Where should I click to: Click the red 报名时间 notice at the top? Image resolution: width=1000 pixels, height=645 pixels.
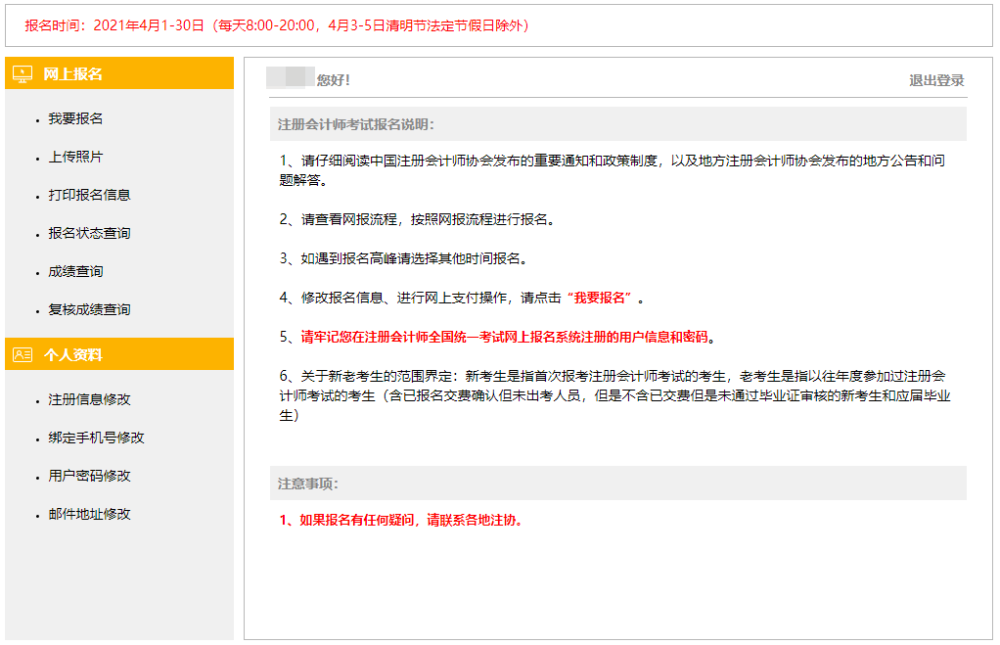pyautogui.click(x=277, y=25)
